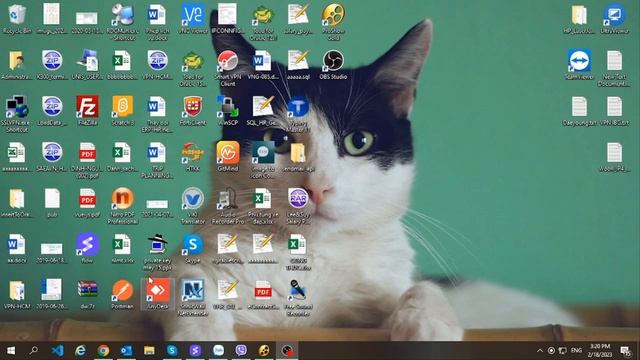Open Zalo from the taskbar
640x360 pixels.
tap(218, 350)
